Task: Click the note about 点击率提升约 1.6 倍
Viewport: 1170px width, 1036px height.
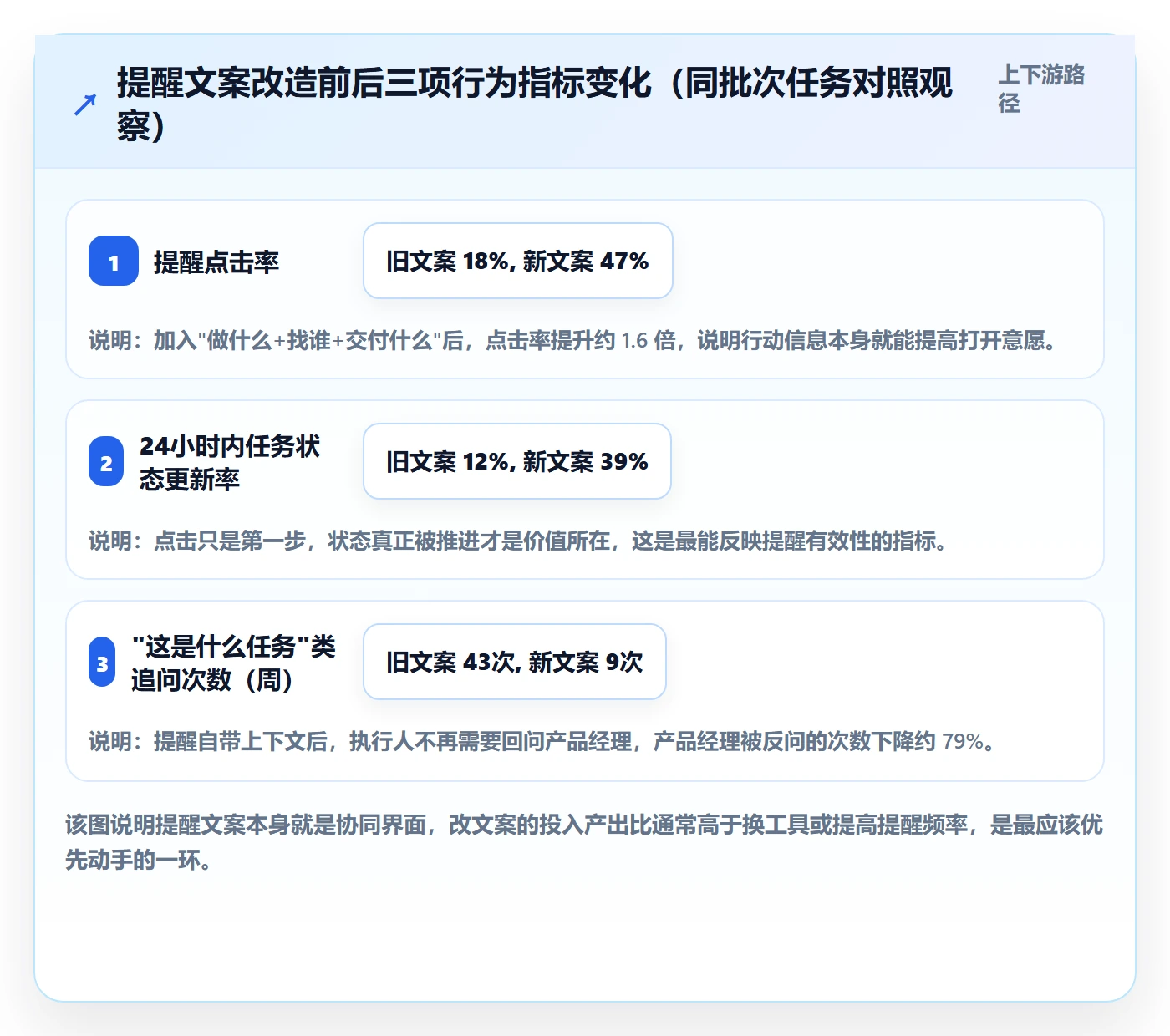Action: (572, 340)
